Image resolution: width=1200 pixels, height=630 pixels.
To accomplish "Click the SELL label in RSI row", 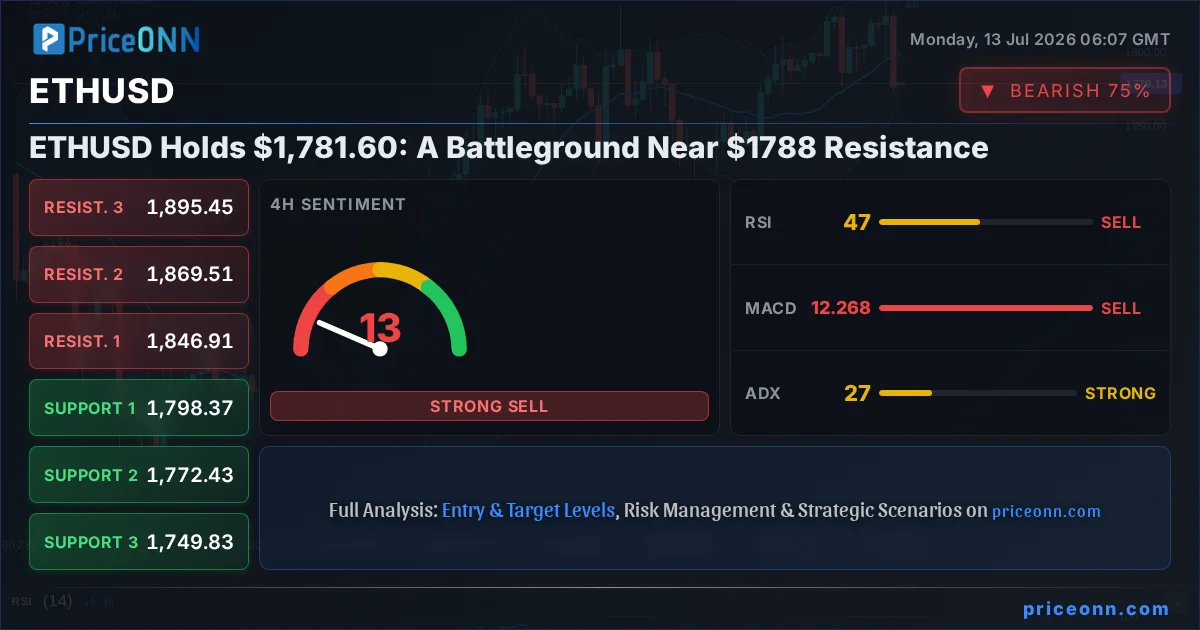I will point(1121,222).
